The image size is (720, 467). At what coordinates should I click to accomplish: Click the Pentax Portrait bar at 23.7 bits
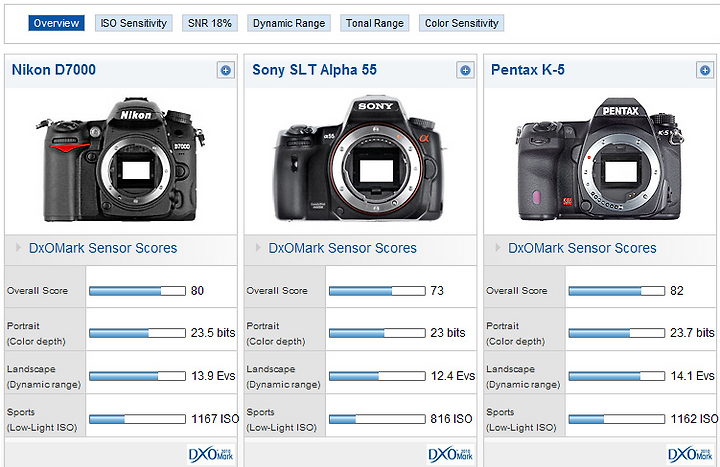(x=617, y=333)
